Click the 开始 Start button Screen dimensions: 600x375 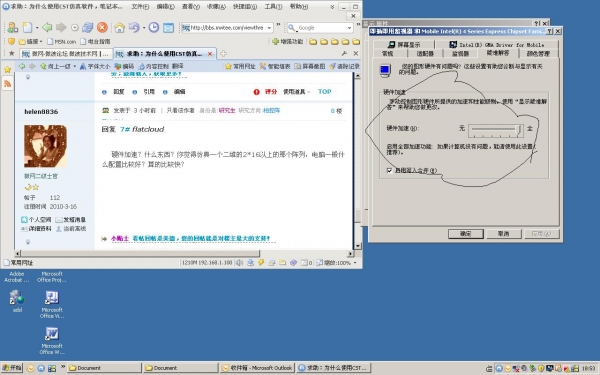click(12, 368)
